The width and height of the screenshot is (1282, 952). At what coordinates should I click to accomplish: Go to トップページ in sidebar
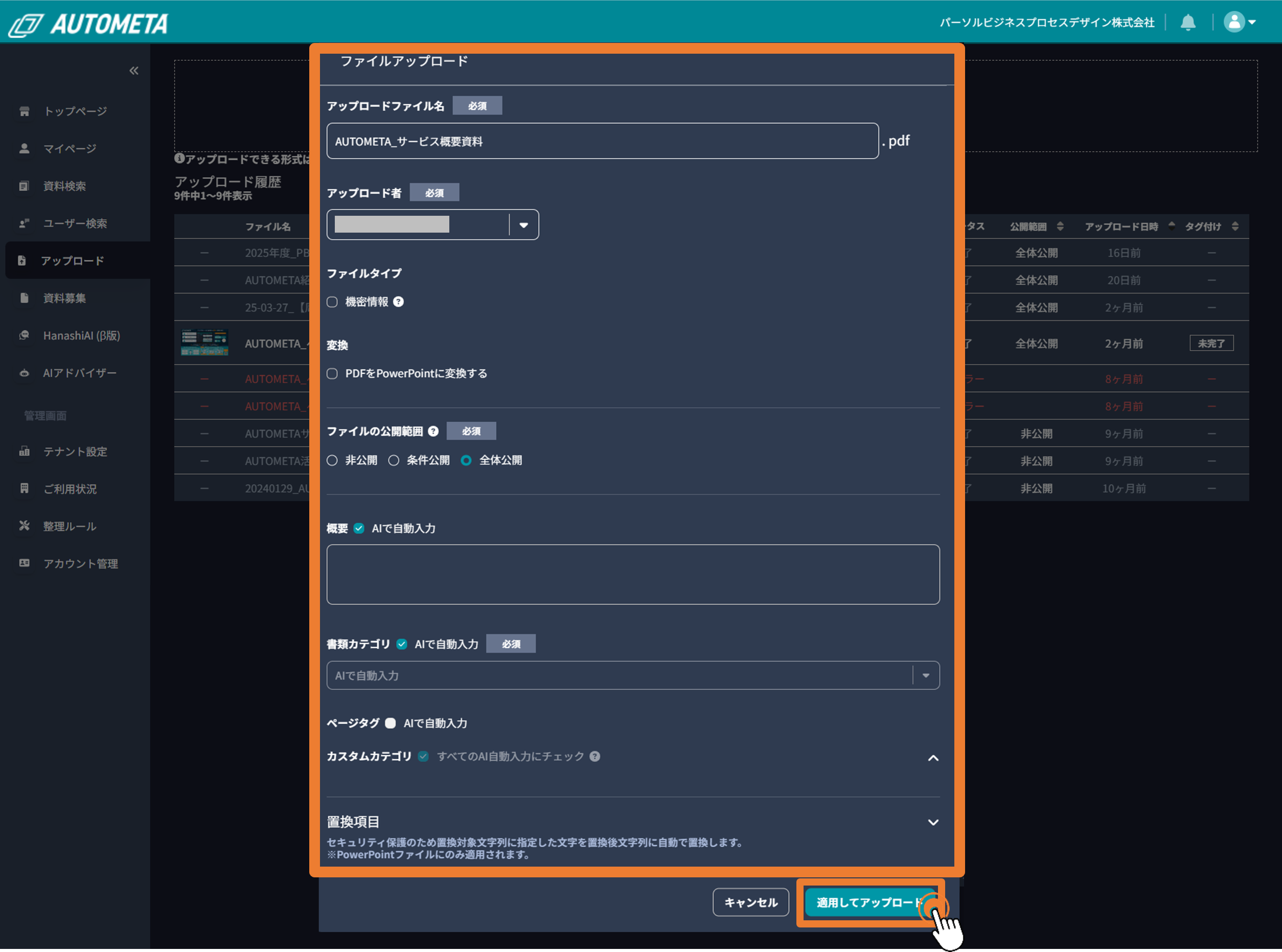point(76,111)
